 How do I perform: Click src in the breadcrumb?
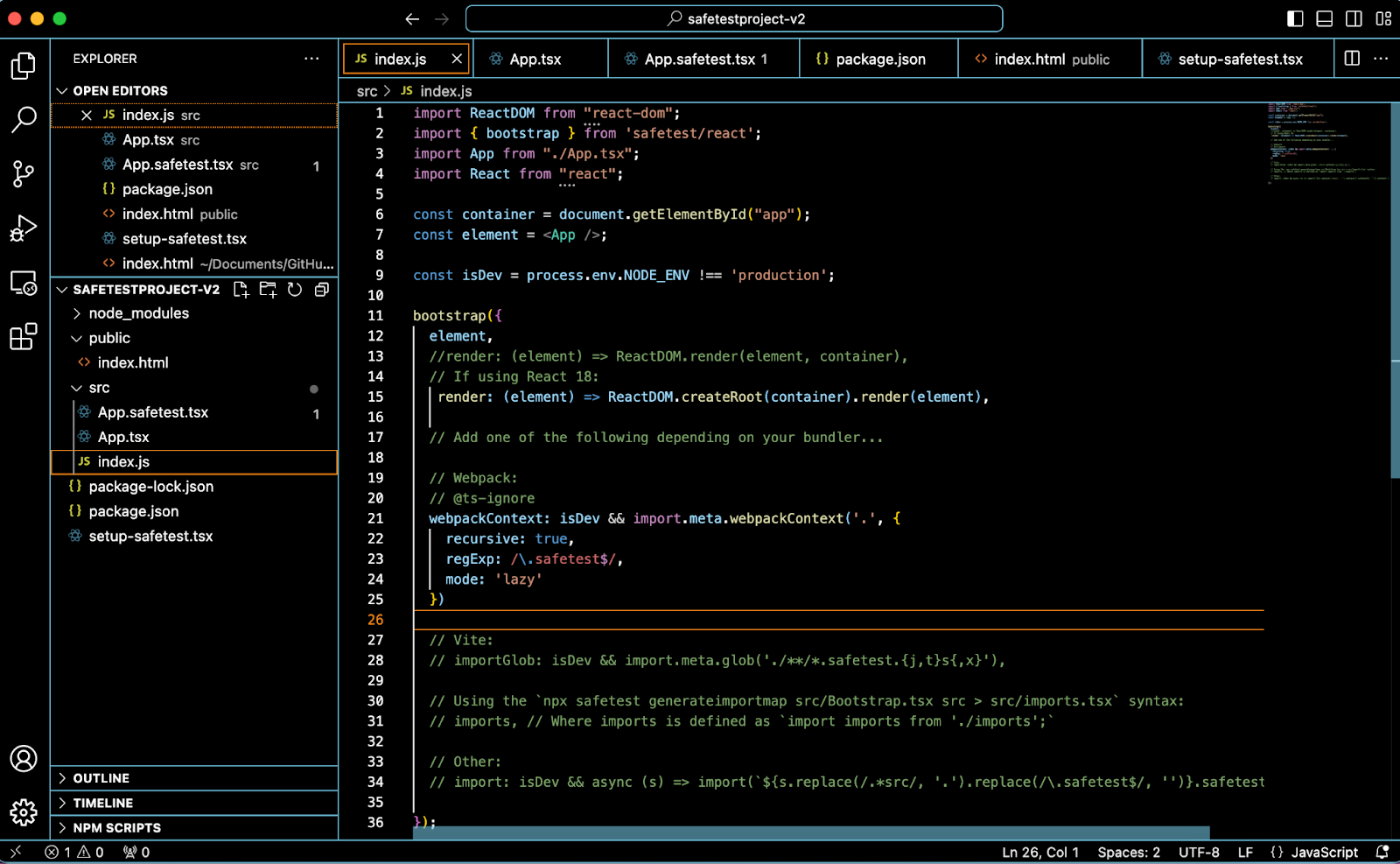[367, 91]
